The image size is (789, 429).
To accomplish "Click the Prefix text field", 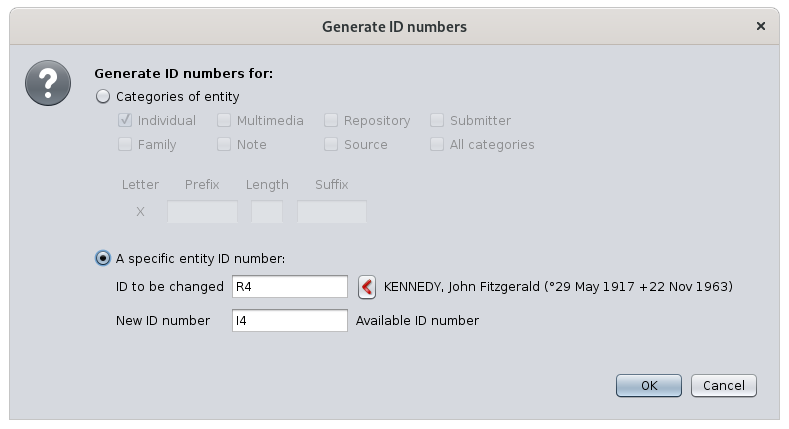I will coord(202,211).
